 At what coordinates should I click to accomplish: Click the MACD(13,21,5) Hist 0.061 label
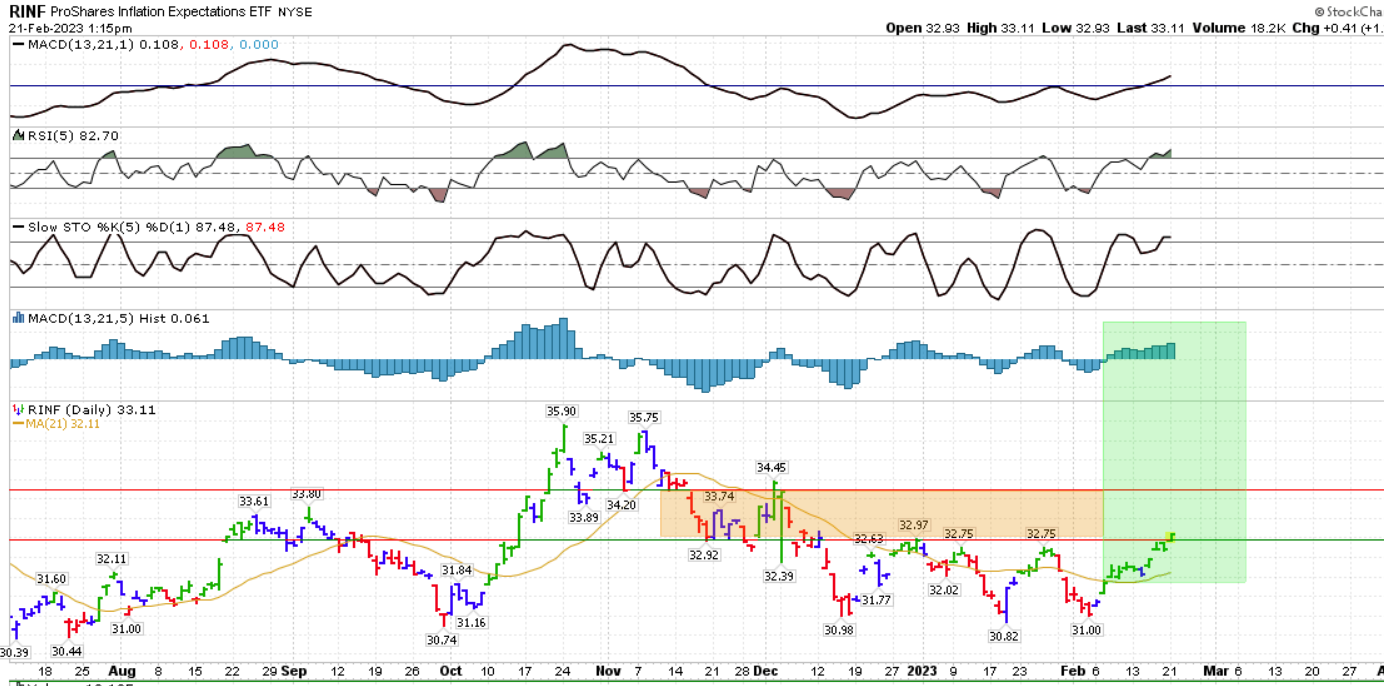[x=118, y=318]
